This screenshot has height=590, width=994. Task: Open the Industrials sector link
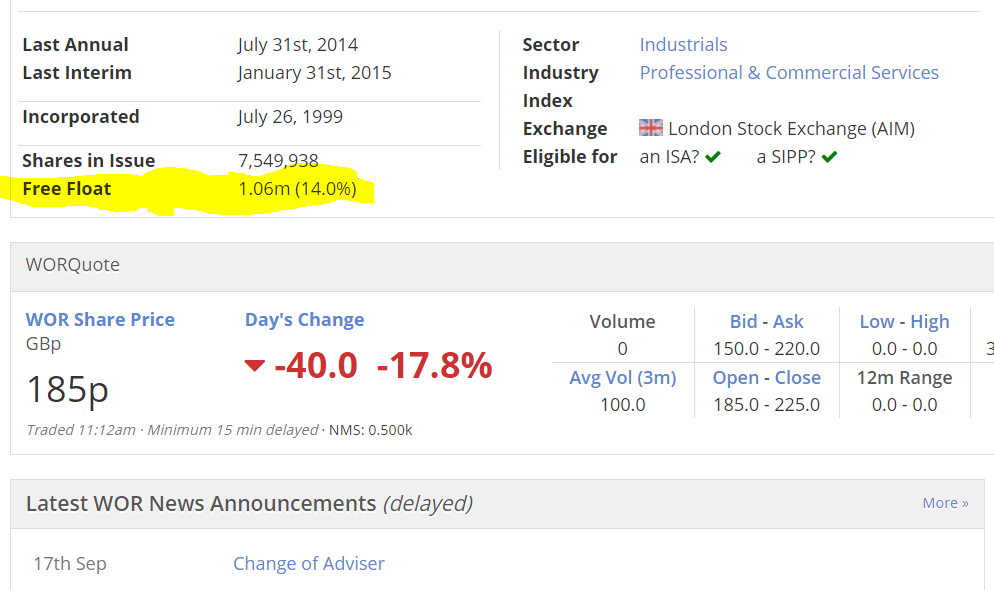point(683,45)
